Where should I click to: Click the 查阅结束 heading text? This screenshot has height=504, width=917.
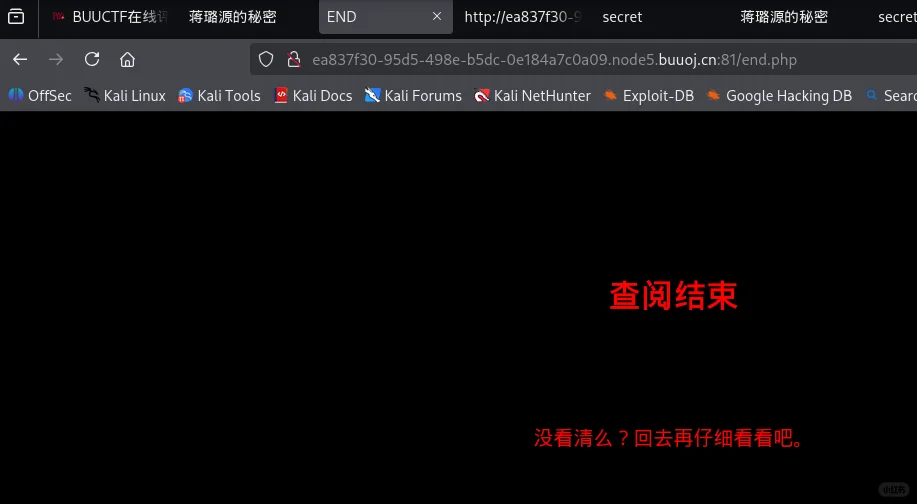[x=673, y=295]
